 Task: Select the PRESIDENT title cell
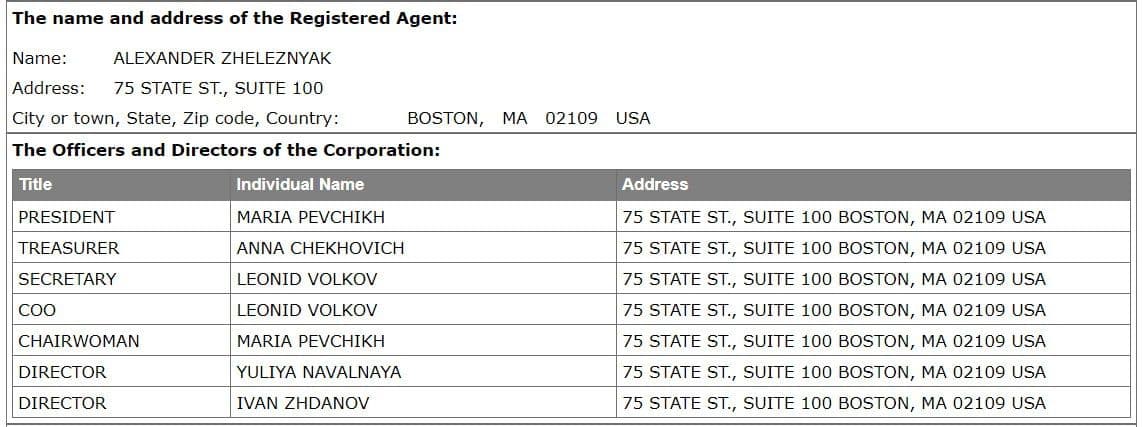pyautogui.click(x=121, y=217)
